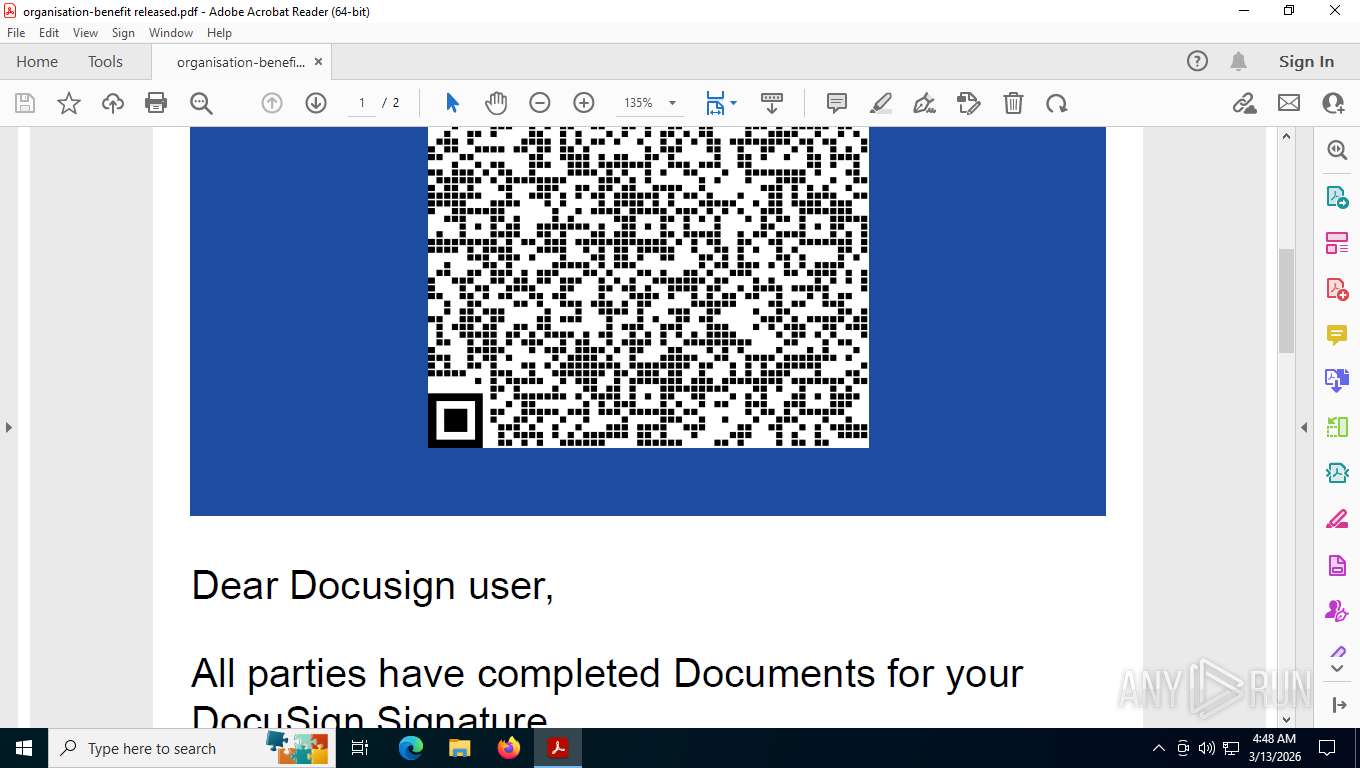Rotate the page clockwise
The image size is (1360, 768).
click(1057, 103)
